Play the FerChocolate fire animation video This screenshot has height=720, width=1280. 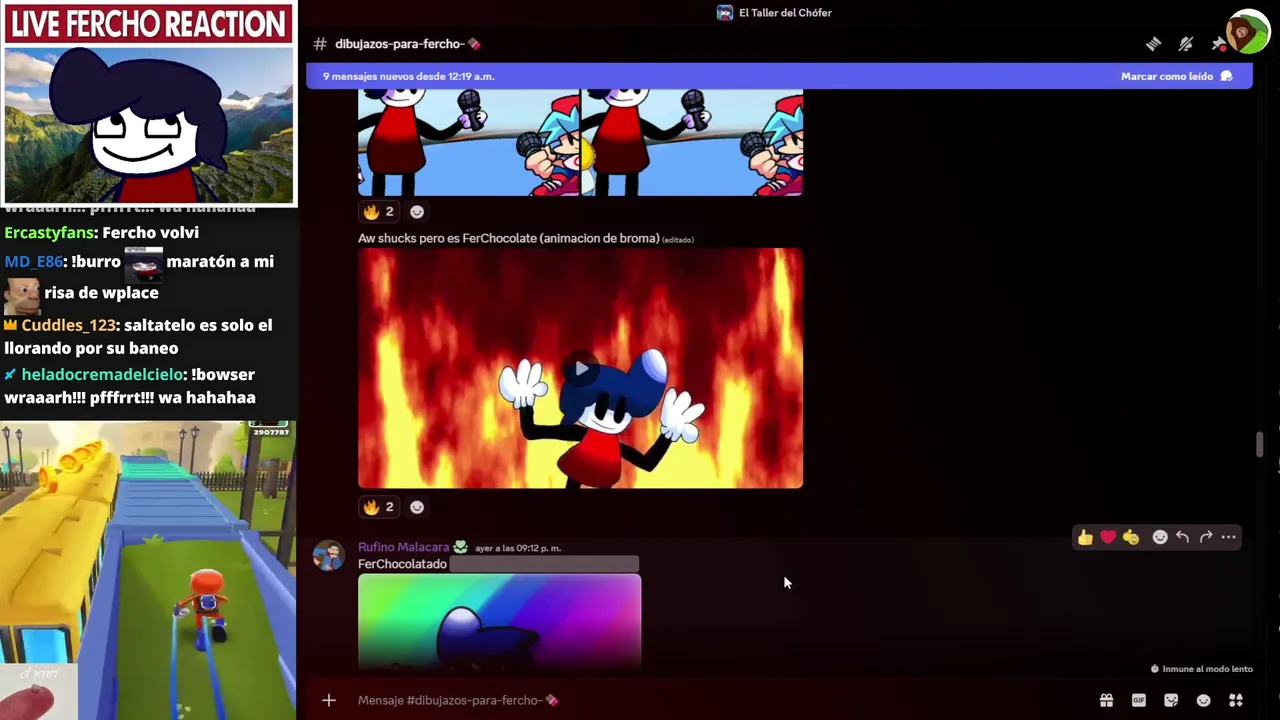click(580, 369)
